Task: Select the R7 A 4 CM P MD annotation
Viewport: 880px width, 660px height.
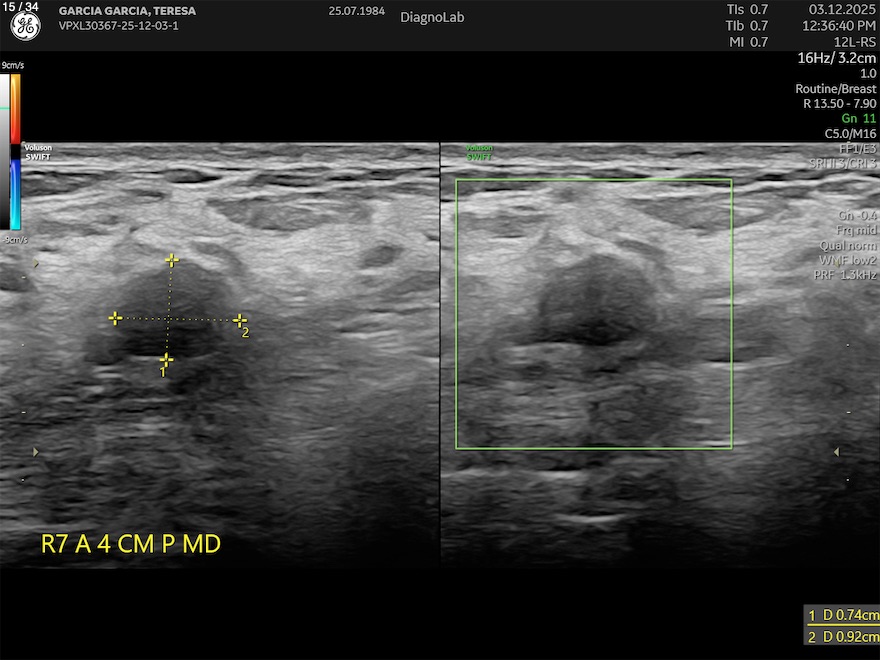Action: (x=130, y=544)
